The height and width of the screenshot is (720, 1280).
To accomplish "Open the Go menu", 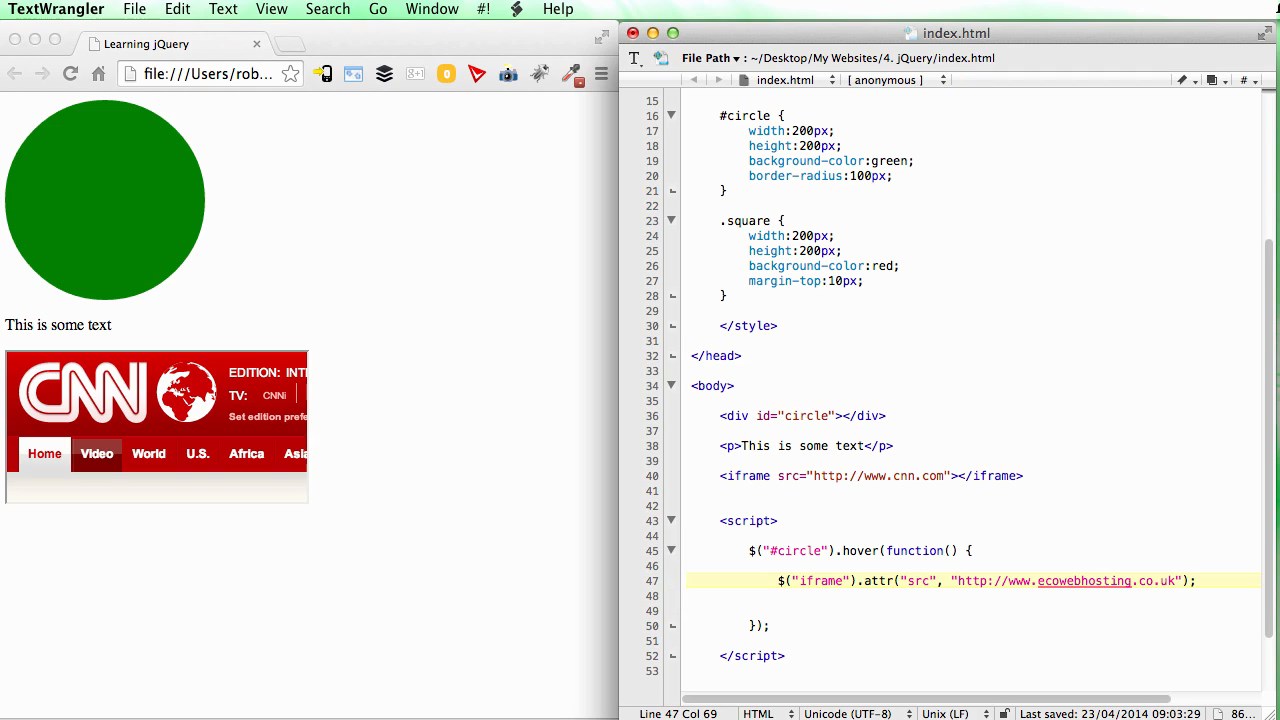I will coord(378,9).
